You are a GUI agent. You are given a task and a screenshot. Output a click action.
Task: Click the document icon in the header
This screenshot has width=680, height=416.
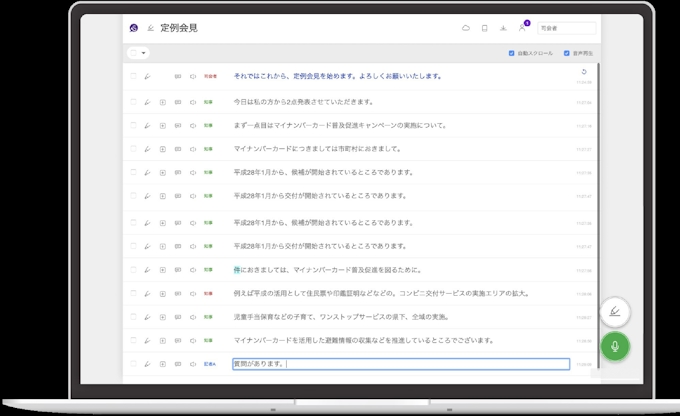pyautogui.click(x=484, y=28)
